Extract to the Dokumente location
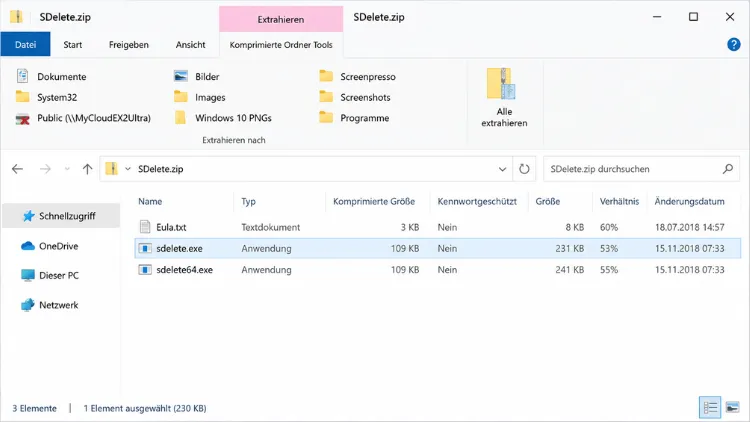Image resolution: width=750 pixels, height=422 pixels. pos(51,77)
